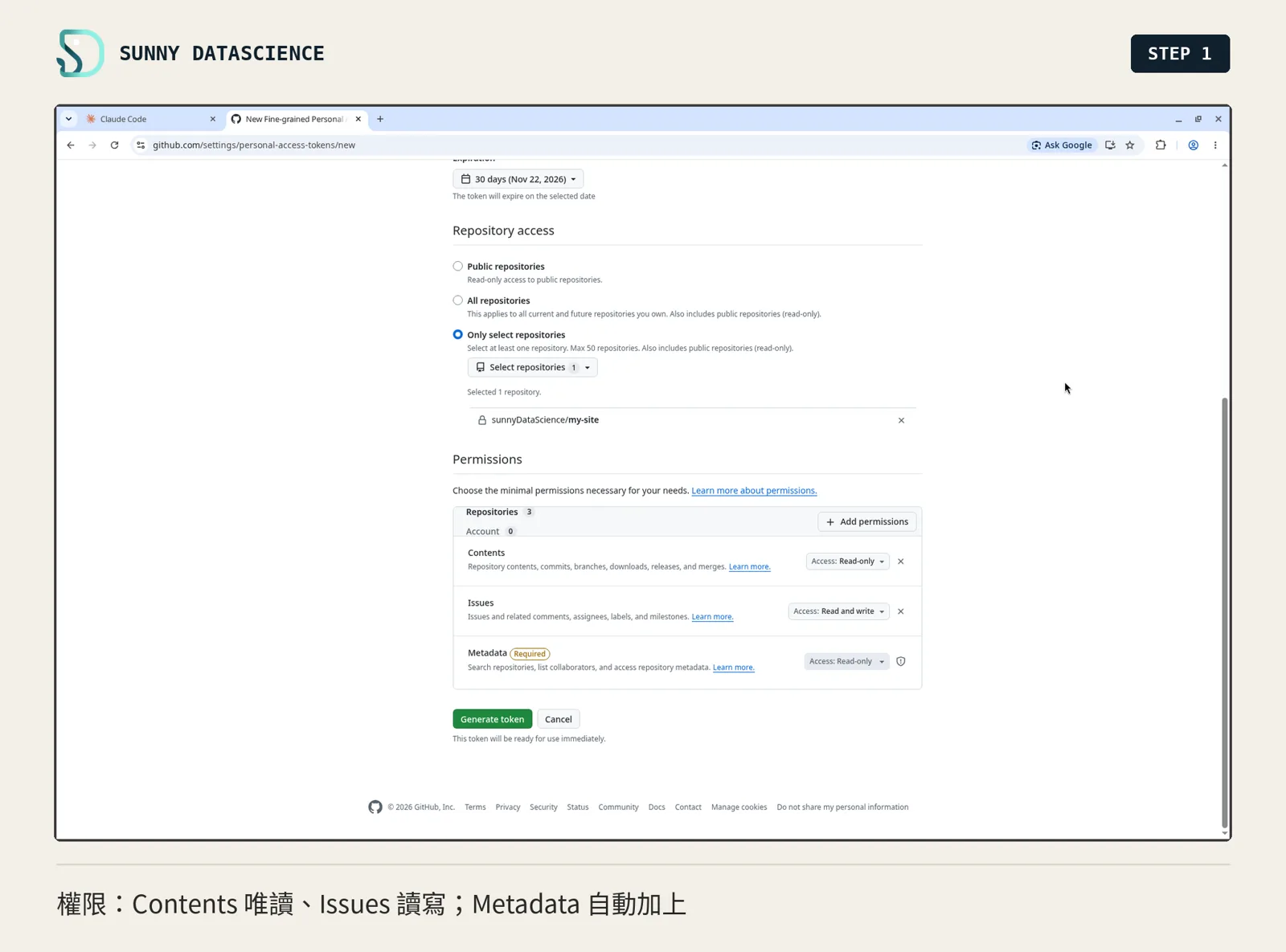Click the Generate token button
This screenshot has height=952, width=1286.
click(x=492, y=719)
